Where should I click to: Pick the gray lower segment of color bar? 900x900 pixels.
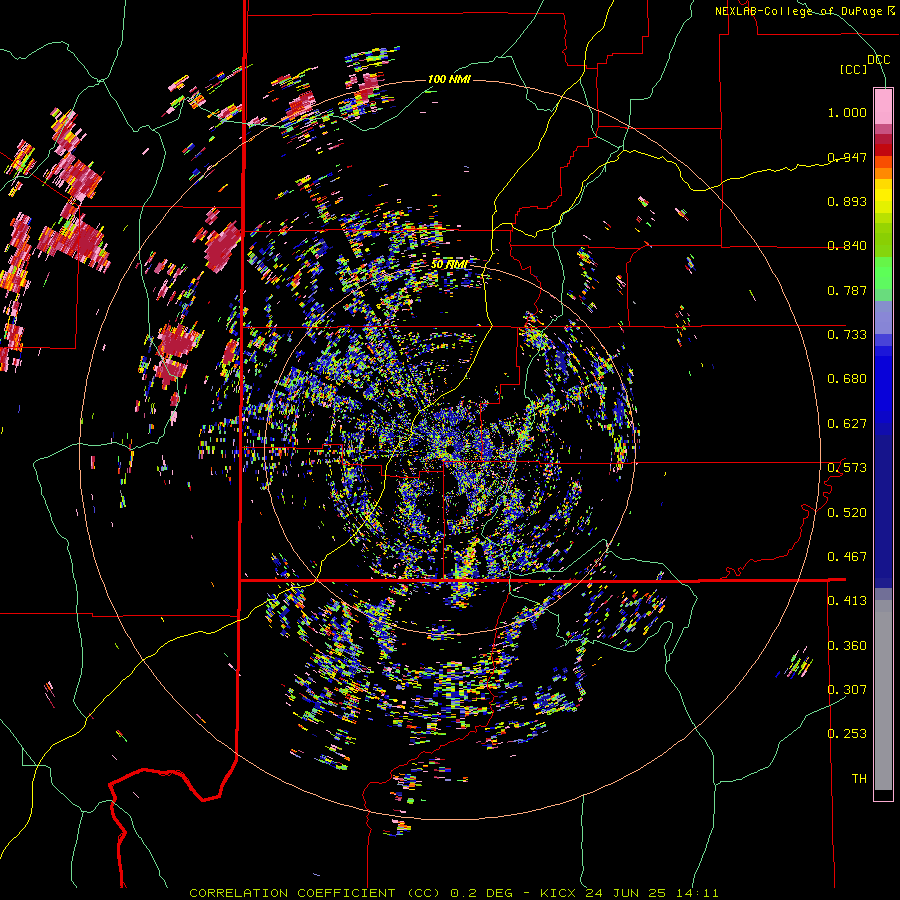point(883,695)
